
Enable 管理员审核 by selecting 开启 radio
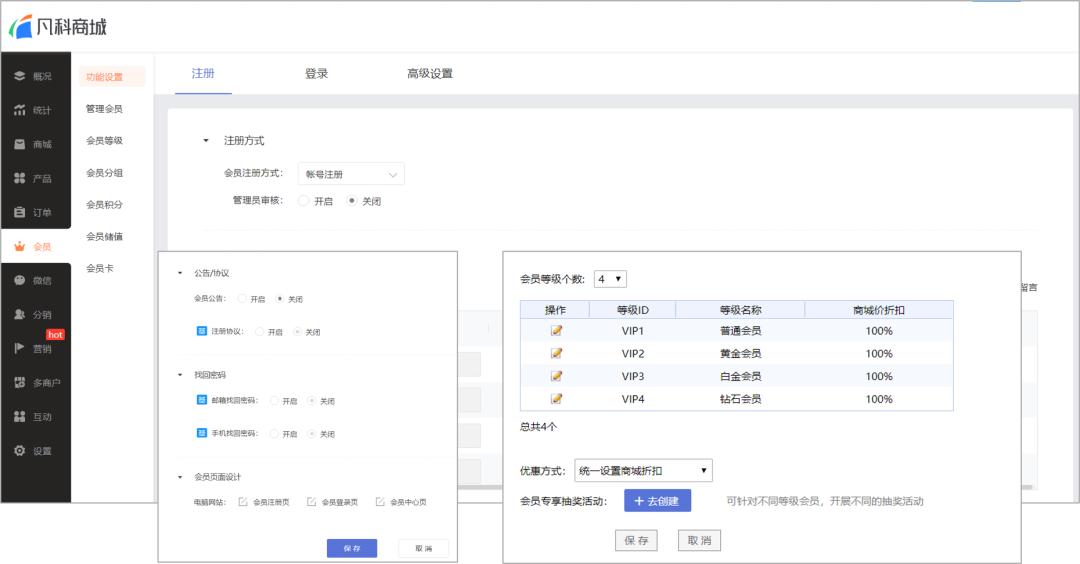304,201
